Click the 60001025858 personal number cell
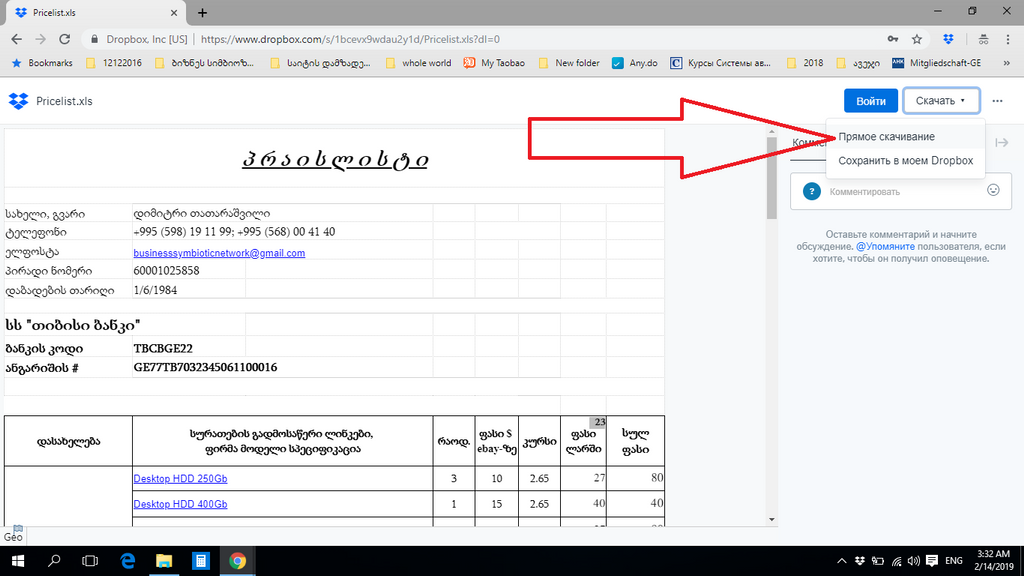This screenshot has height=576, width=1024. (166, 270)
